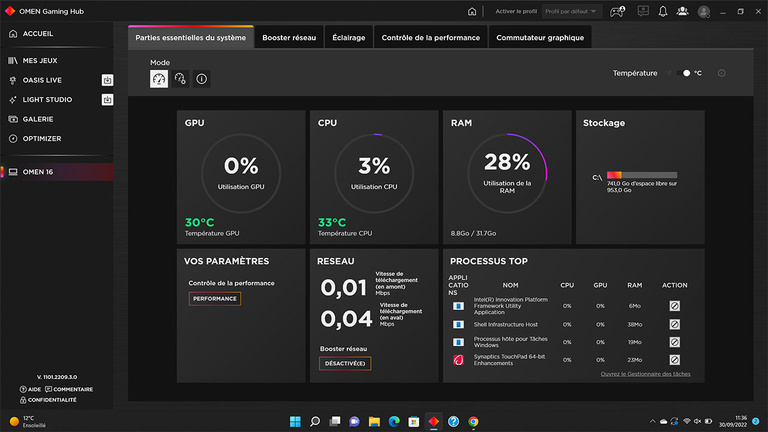Open the home icon in title bar
The height and width of the screenshot is (432, 768).
[x=472, y=11]
